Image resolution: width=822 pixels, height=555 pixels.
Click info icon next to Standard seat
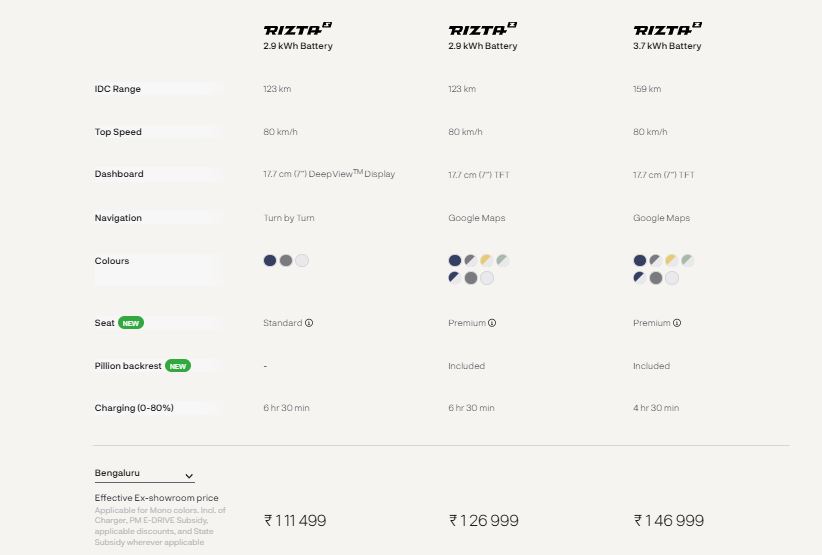[x=309, y=323]
